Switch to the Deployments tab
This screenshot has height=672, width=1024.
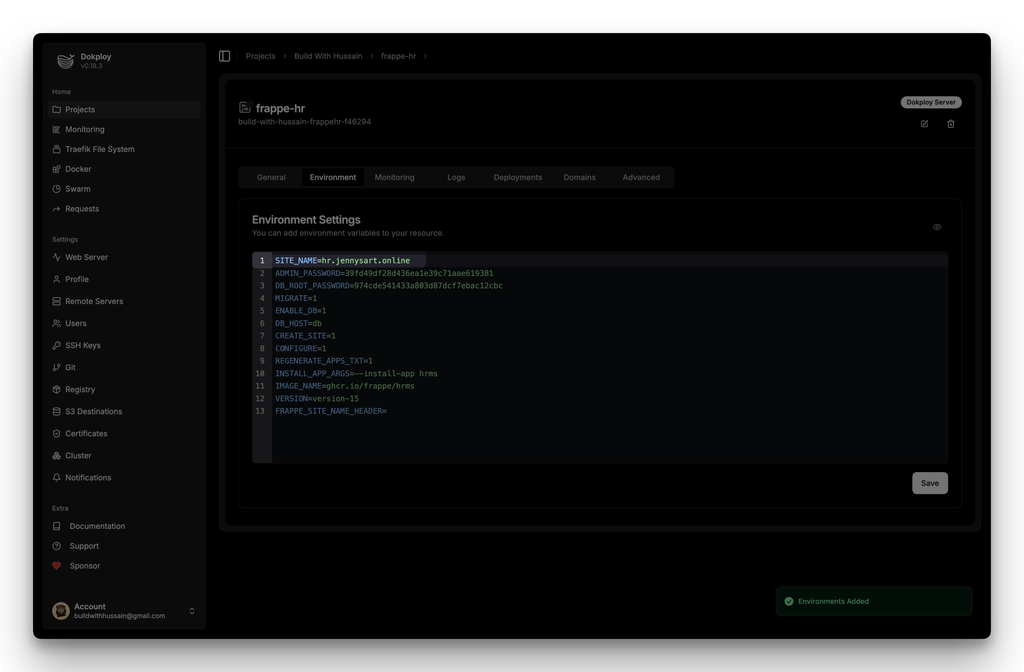pyautogui.click(x=517, y=177)
